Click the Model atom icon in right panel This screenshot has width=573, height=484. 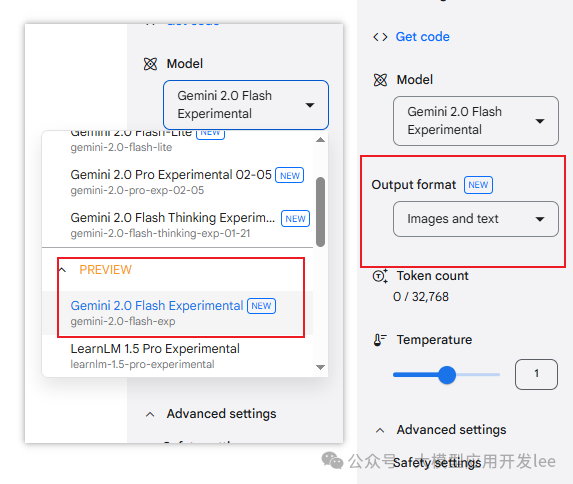(380, 80)
